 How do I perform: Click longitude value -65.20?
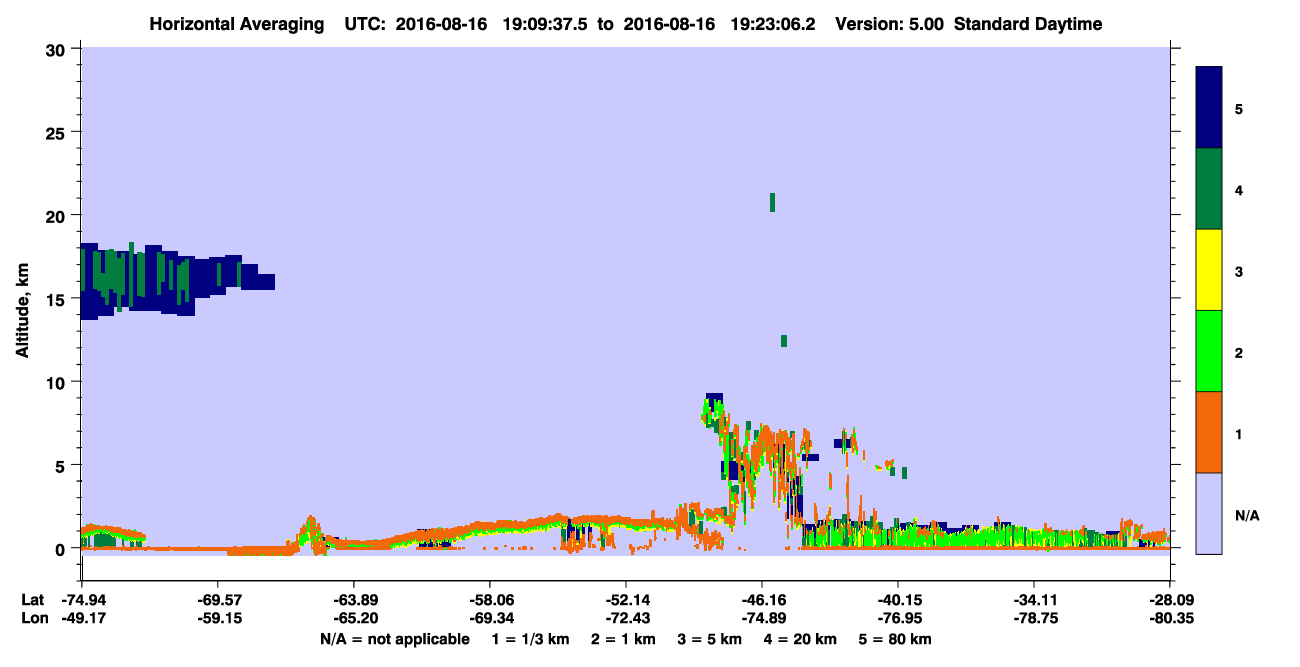point(353,619)
